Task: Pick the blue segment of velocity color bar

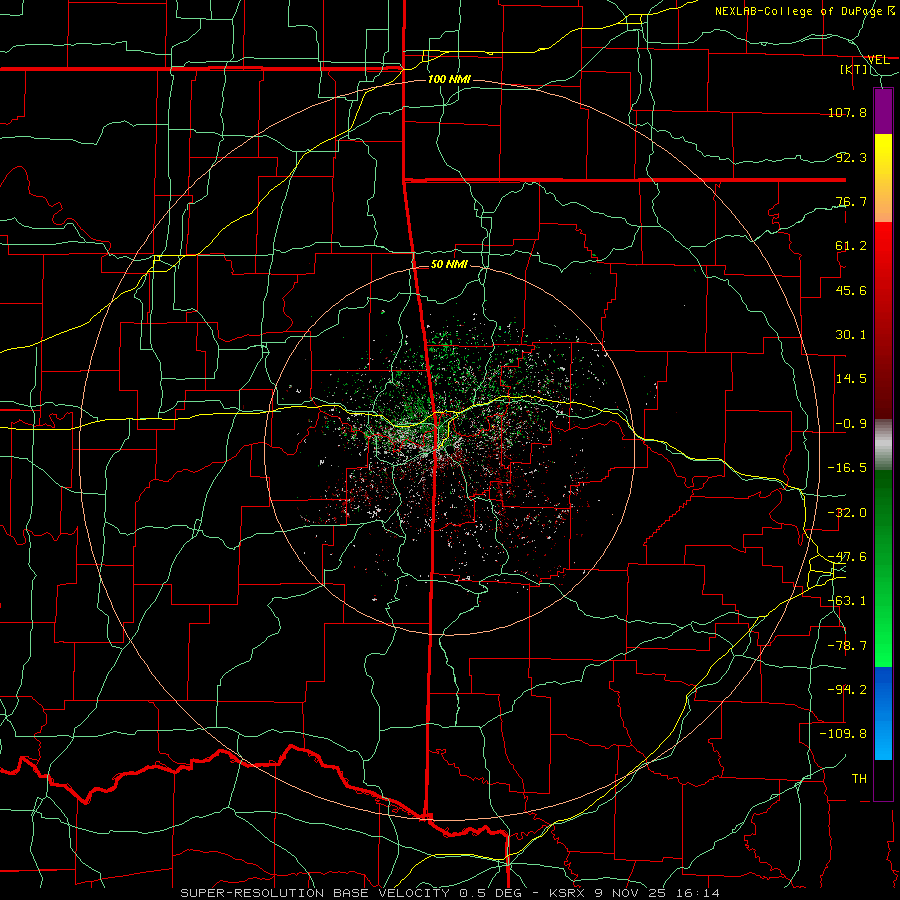Action: coord(883,713)
